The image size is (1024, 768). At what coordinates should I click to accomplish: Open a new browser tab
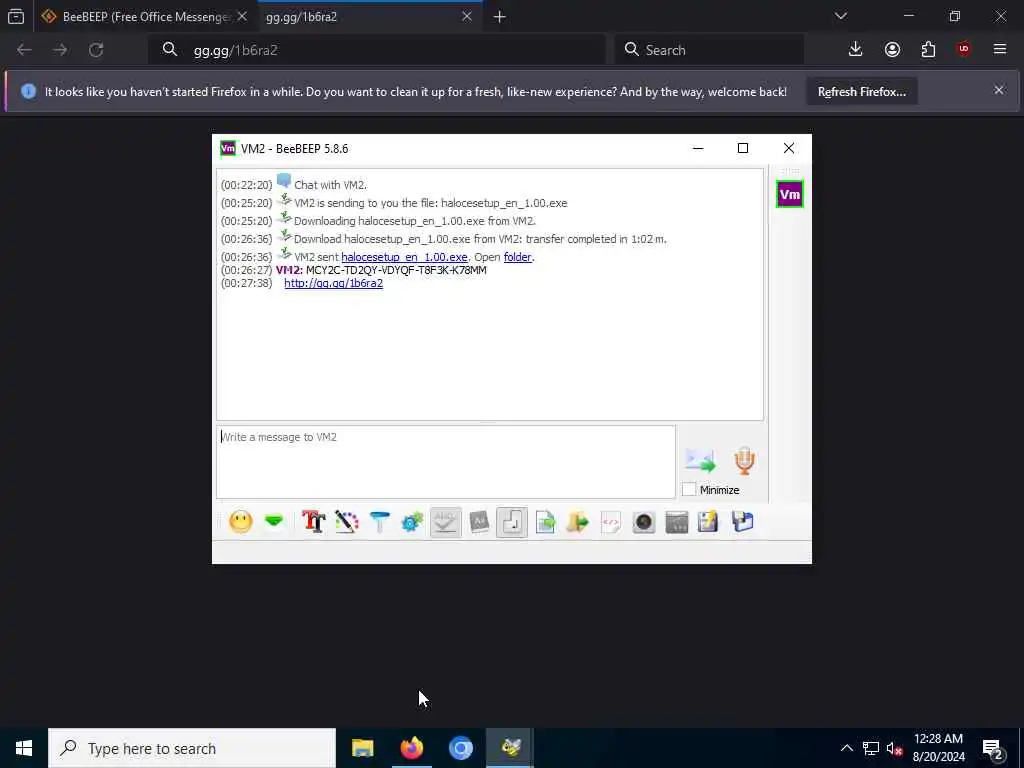(x=500, y=17)
